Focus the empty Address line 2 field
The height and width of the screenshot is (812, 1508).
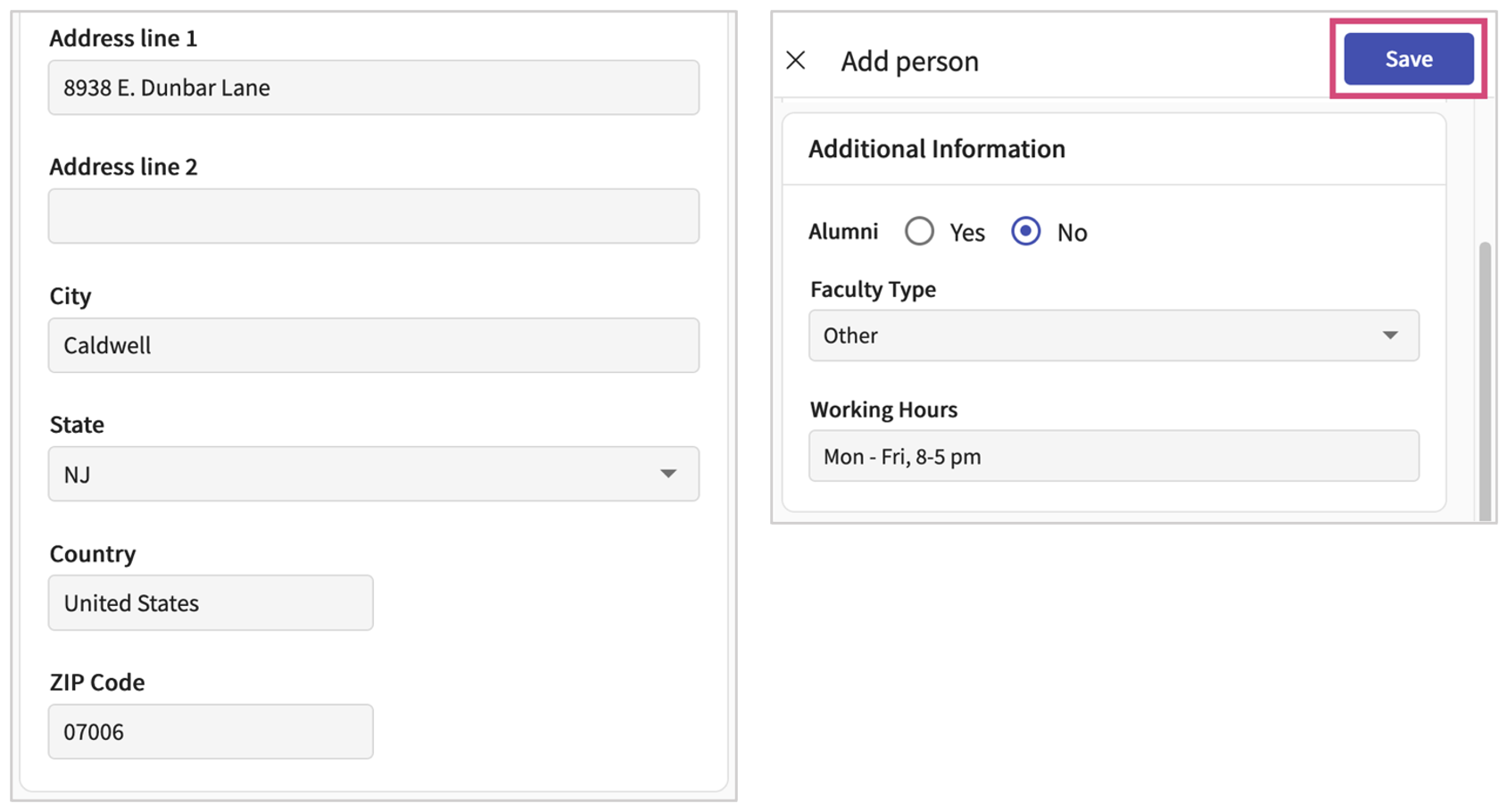[374, 216]
